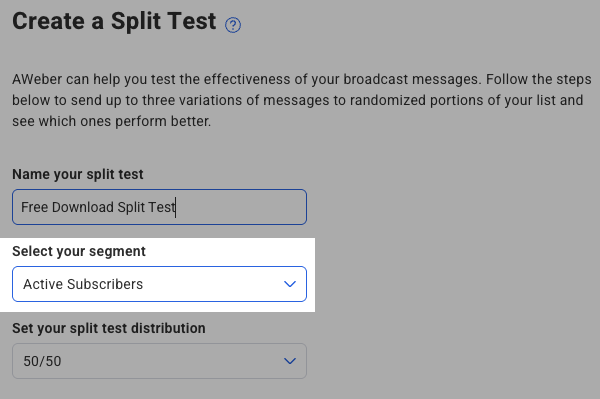Choose the 50/50 distribution value
600x399 pixels.
click(42, 361)
